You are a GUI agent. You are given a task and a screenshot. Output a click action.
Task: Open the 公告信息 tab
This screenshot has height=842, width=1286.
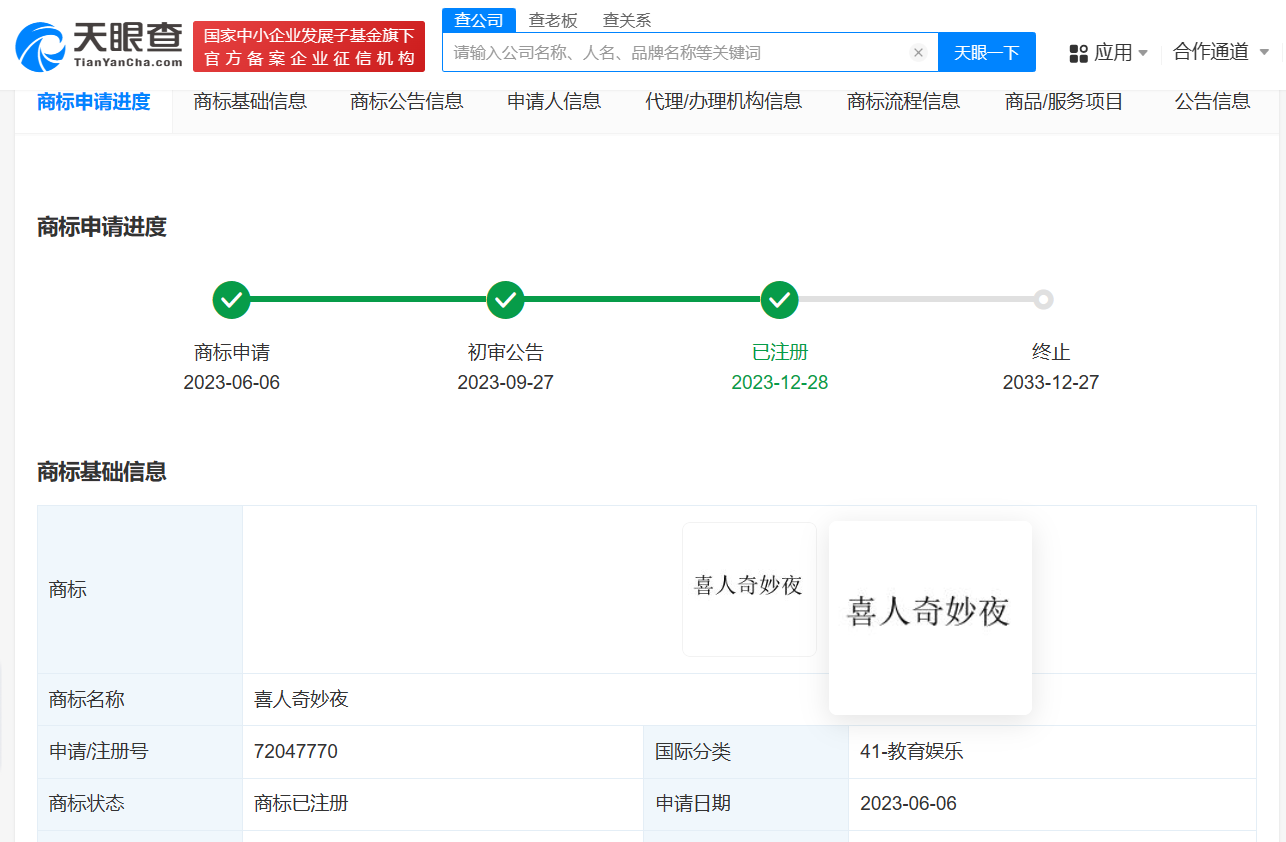coord(1211,100)
